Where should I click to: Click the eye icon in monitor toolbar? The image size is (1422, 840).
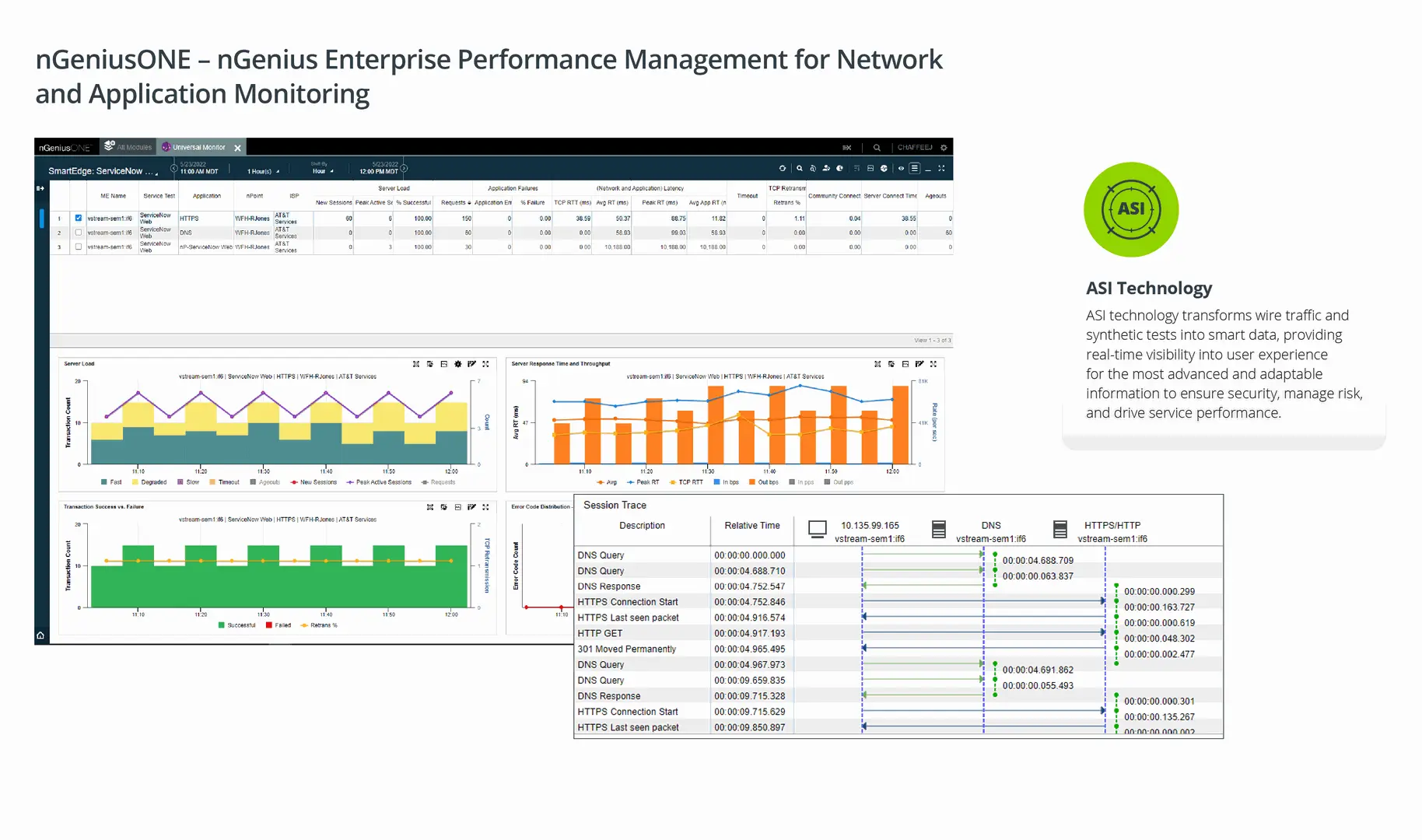[901, 168]
